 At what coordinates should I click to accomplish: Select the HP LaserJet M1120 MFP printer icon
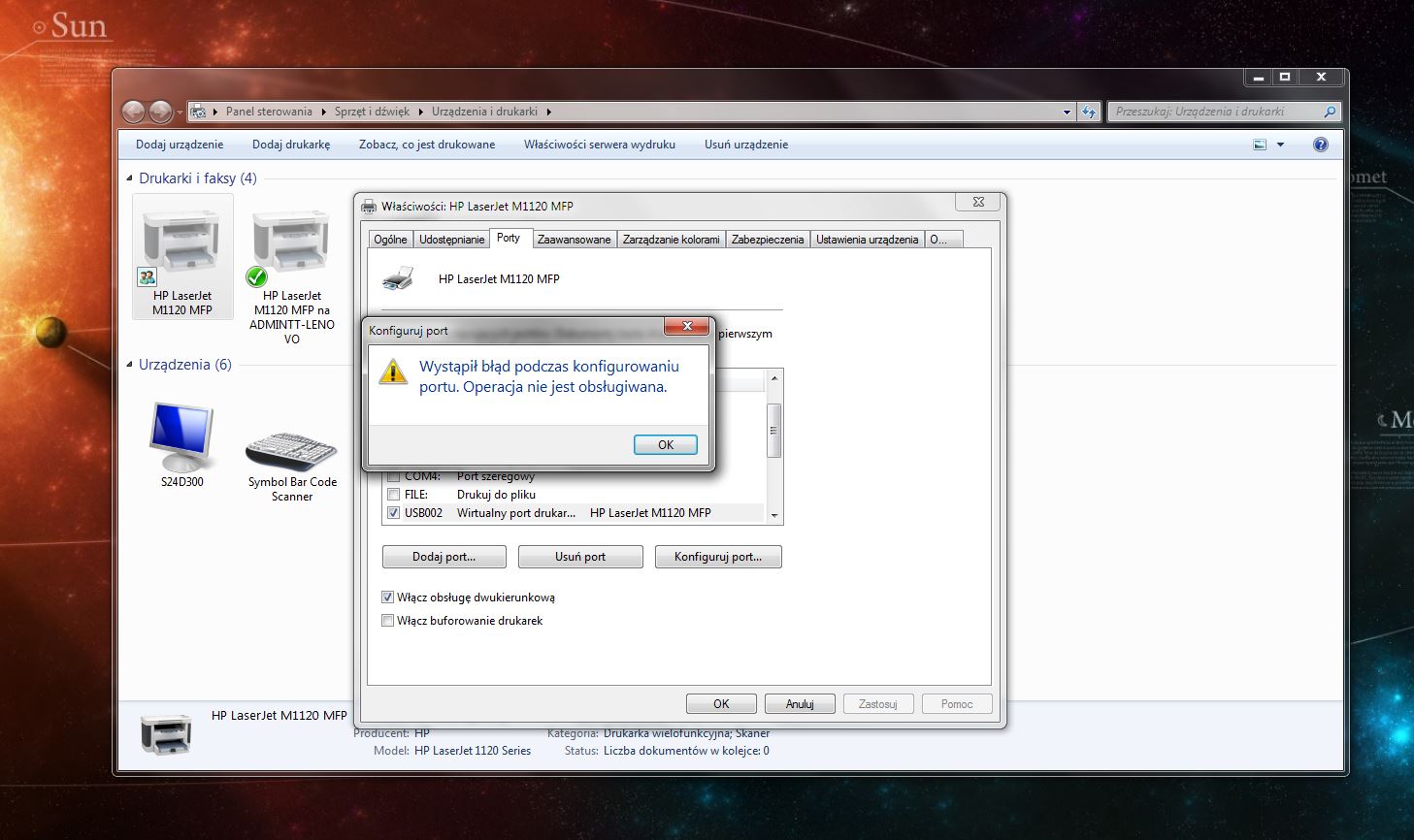(182, 256)
